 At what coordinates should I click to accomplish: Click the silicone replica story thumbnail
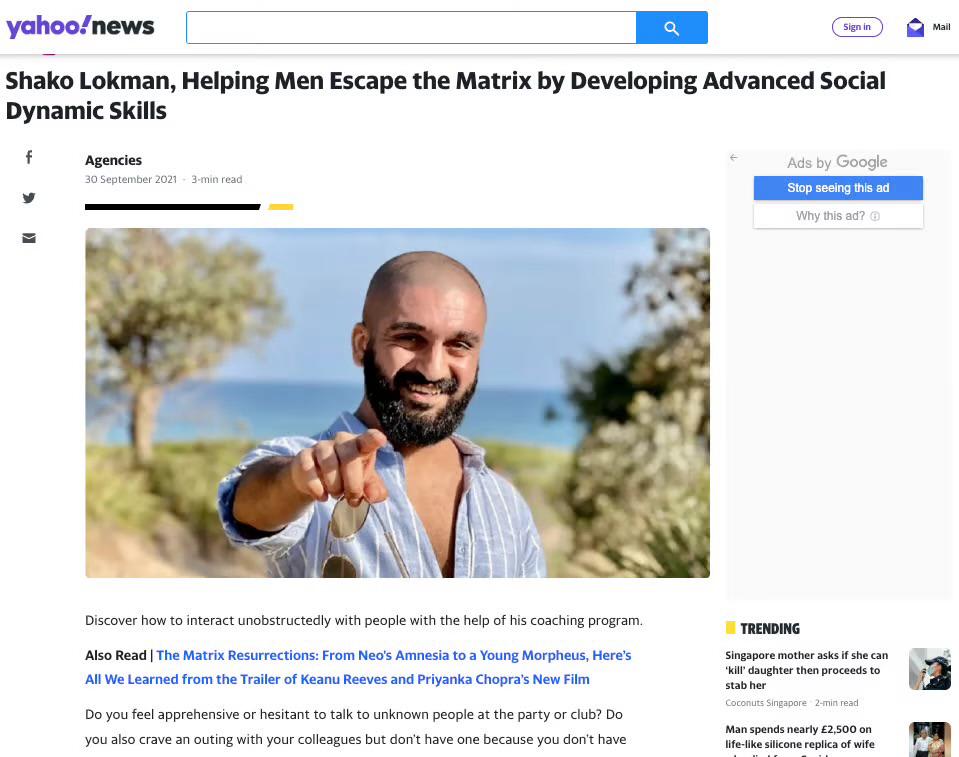pyautogui.click(x=930, y=739)
